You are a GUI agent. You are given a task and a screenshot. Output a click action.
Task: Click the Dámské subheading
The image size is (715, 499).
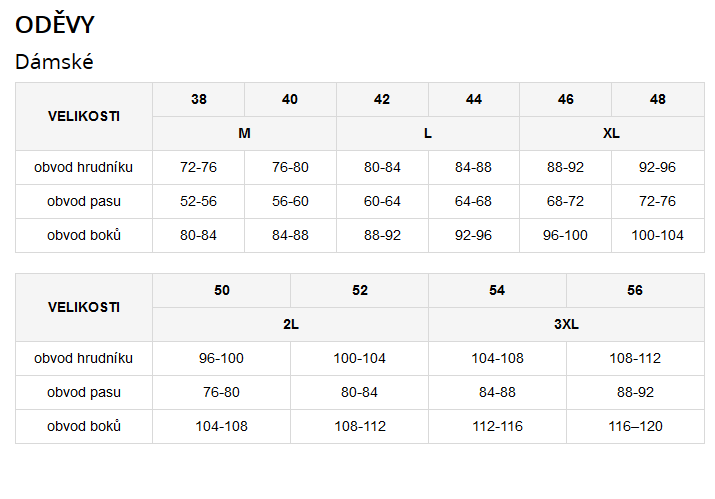(x=54, y=62)
